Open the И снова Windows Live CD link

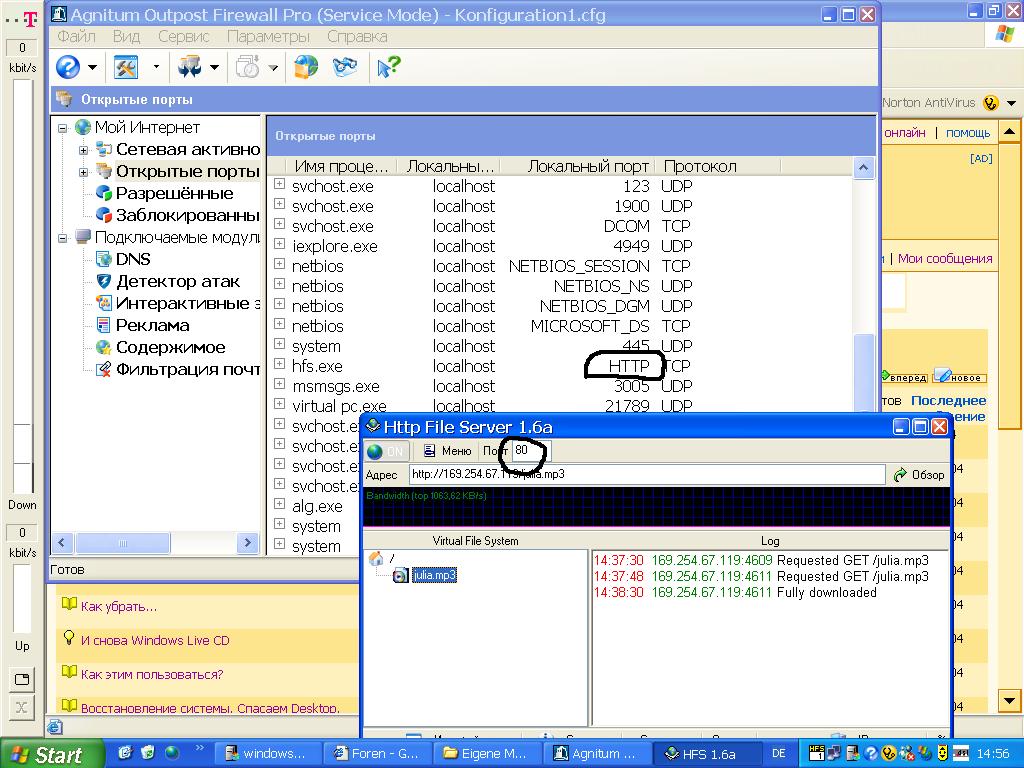(x=155, y=641)
